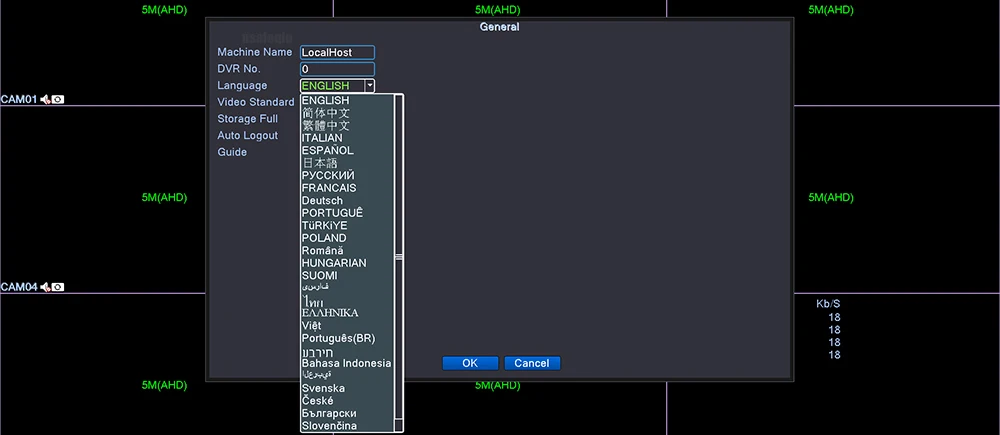
Task: Click the Kb/S bitrate header
Action: tap(828, 304)
